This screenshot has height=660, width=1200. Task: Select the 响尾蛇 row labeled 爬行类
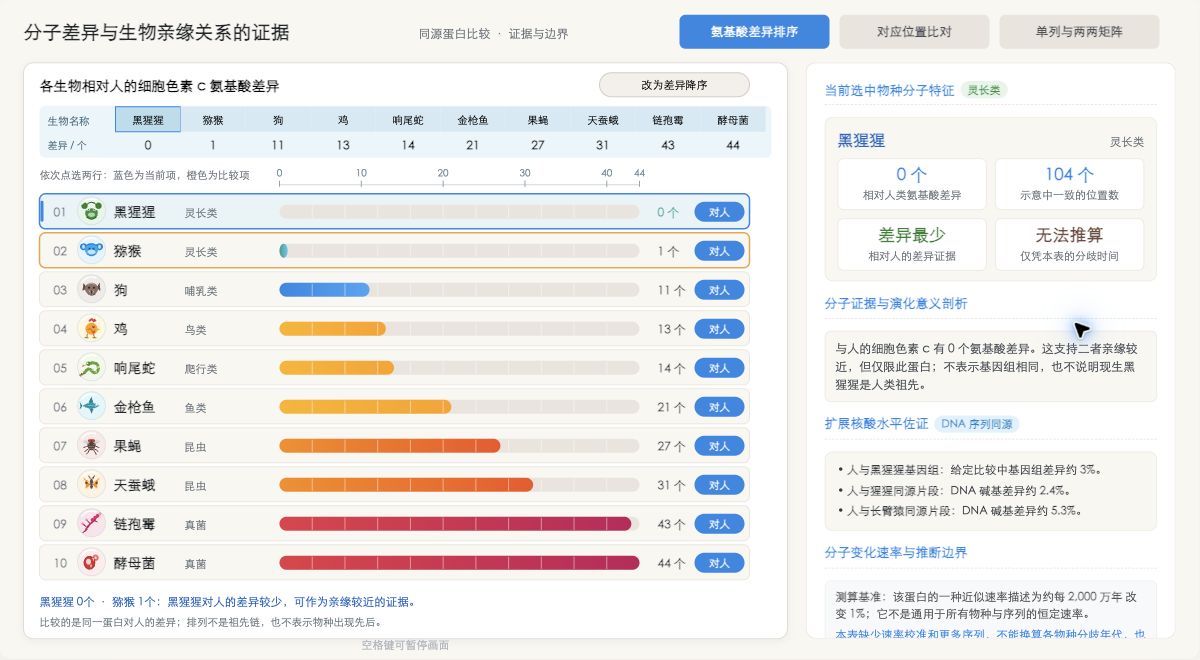pyautogui.click(x=394, y=368)
